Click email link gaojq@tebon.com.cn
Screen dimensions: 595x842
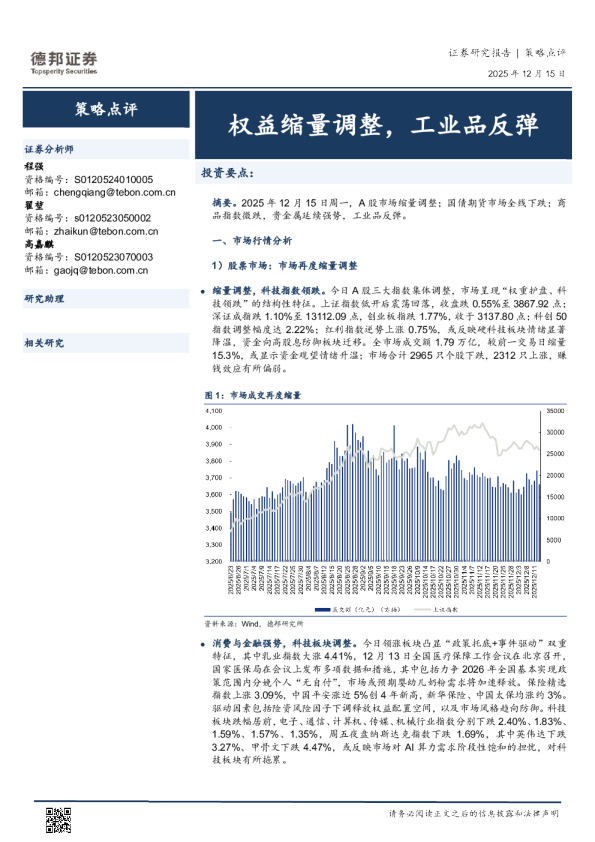100,271
